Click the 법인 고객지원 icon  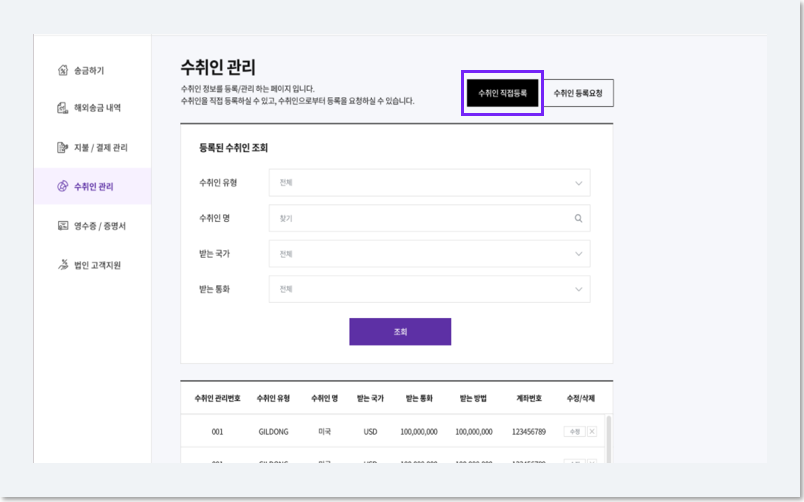pos(63,265)
